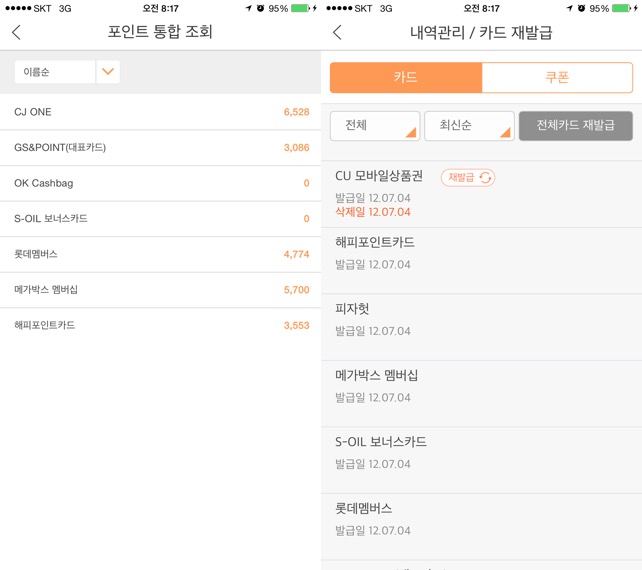Tap alarm icon in left status bar
Image resolution: width=642 pixels, height=570 pixels.
pyautogui.click(x=260, y=8)
